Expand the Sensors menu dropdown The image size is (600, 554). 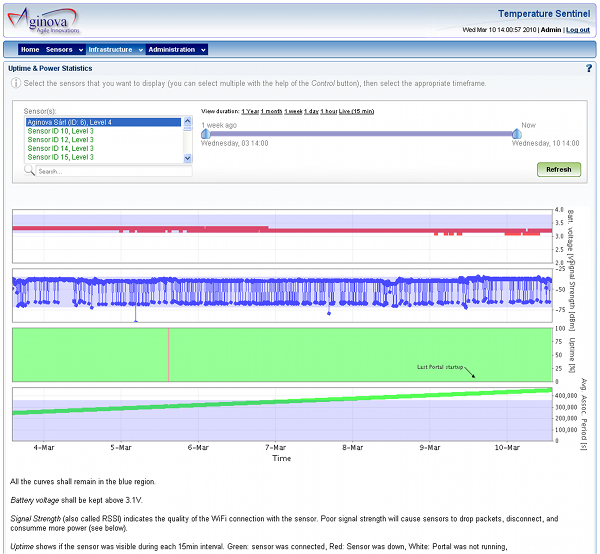(64, 49)
